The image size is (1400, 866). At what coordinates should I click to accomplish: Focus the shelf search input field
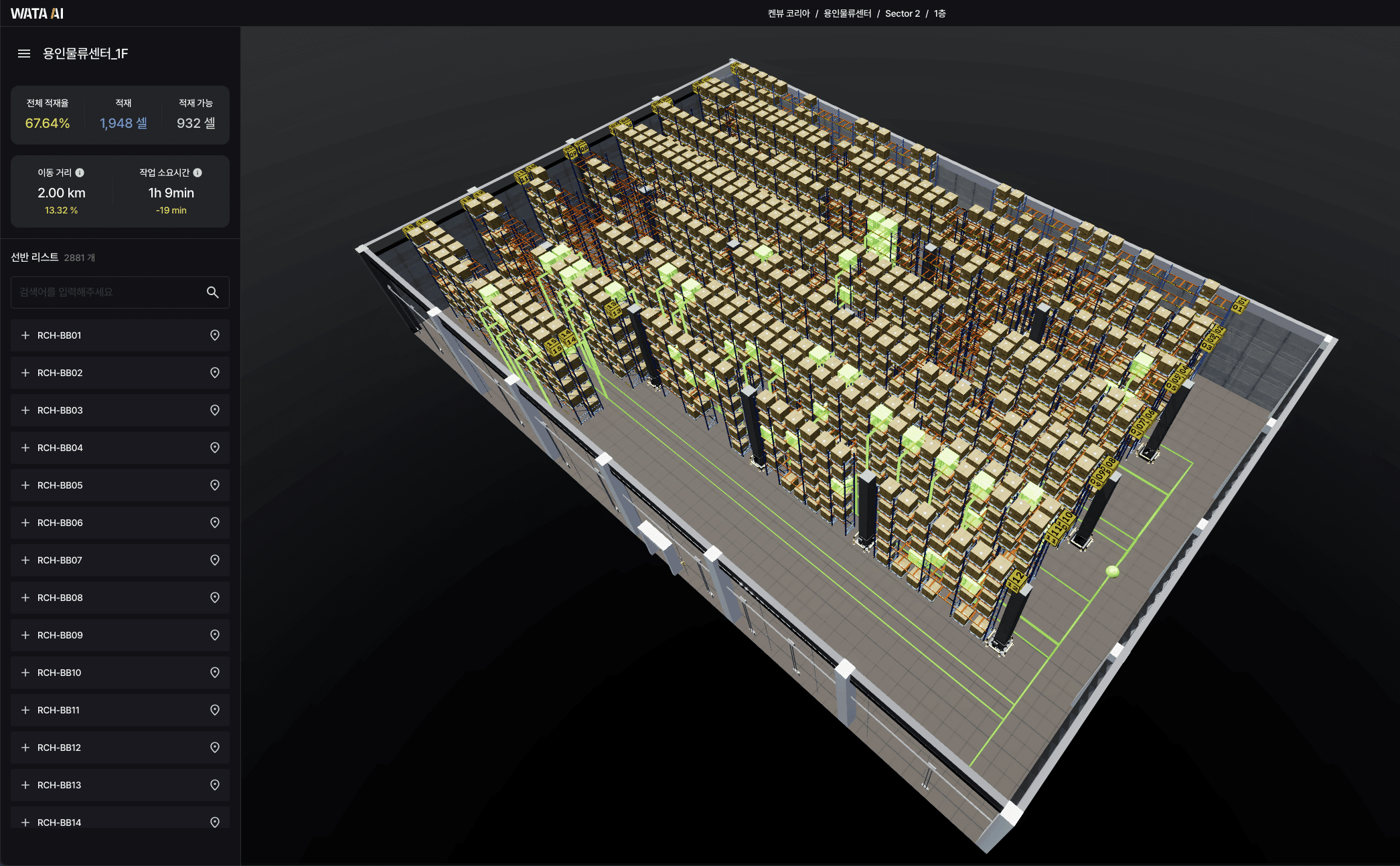(x=107, y=292)
